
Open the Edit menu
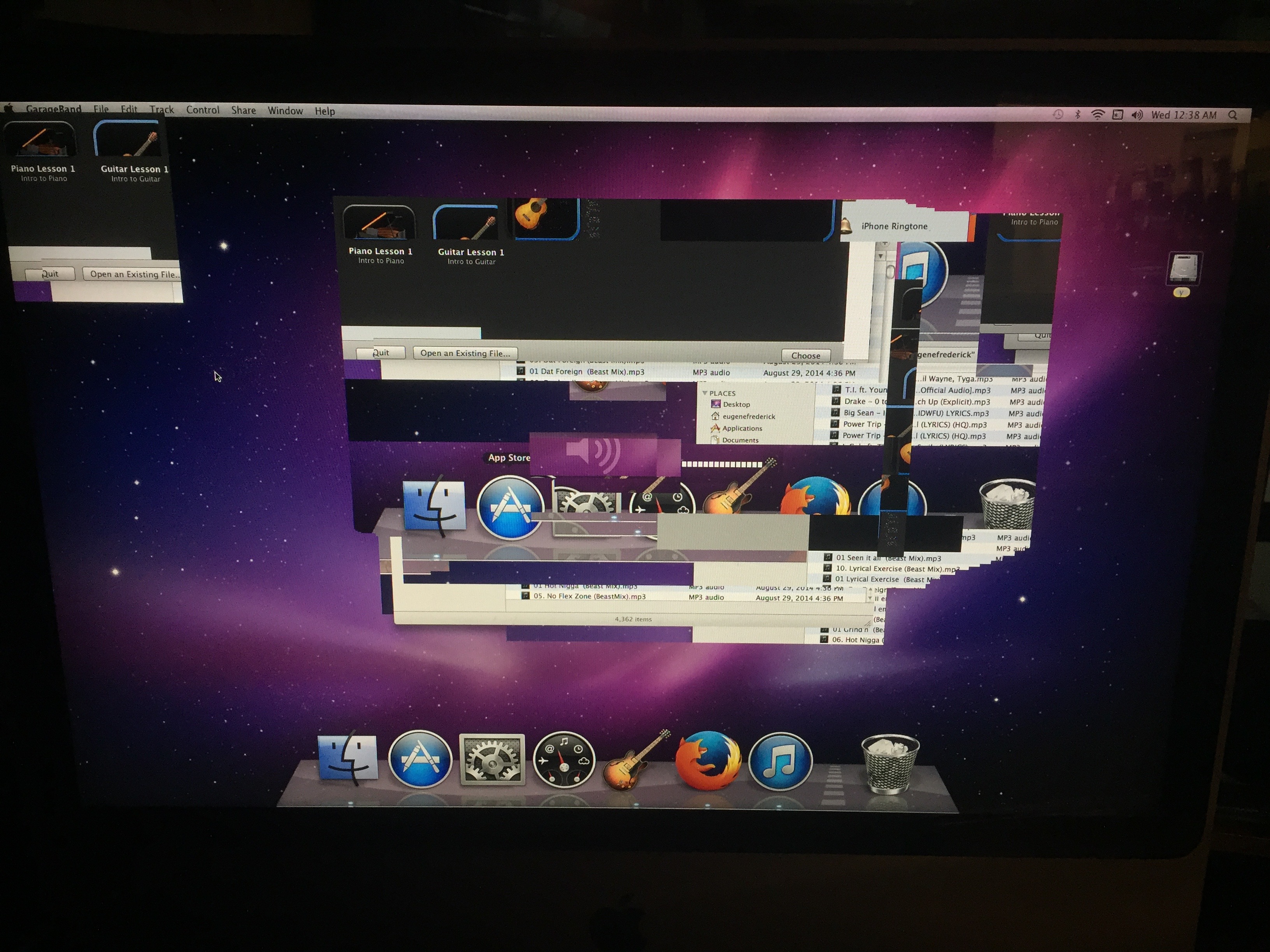(x=129, y=109)
